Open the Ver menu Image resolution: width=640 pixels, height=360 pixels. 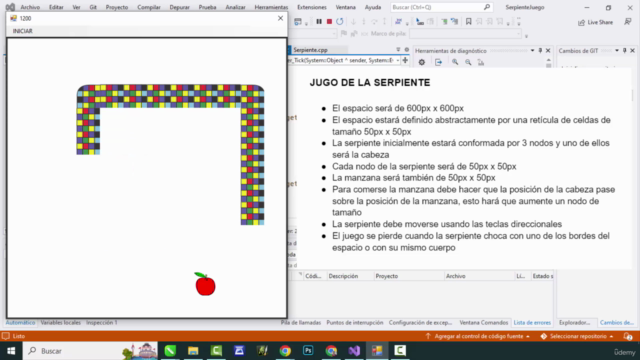[x=76, y=7]
